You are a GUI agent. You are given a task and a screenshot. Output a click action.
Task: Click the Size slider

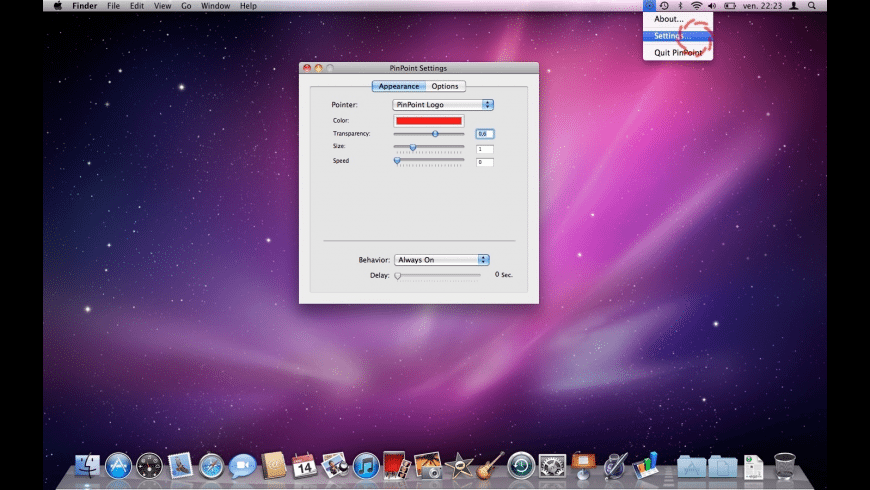pos(428,147)
